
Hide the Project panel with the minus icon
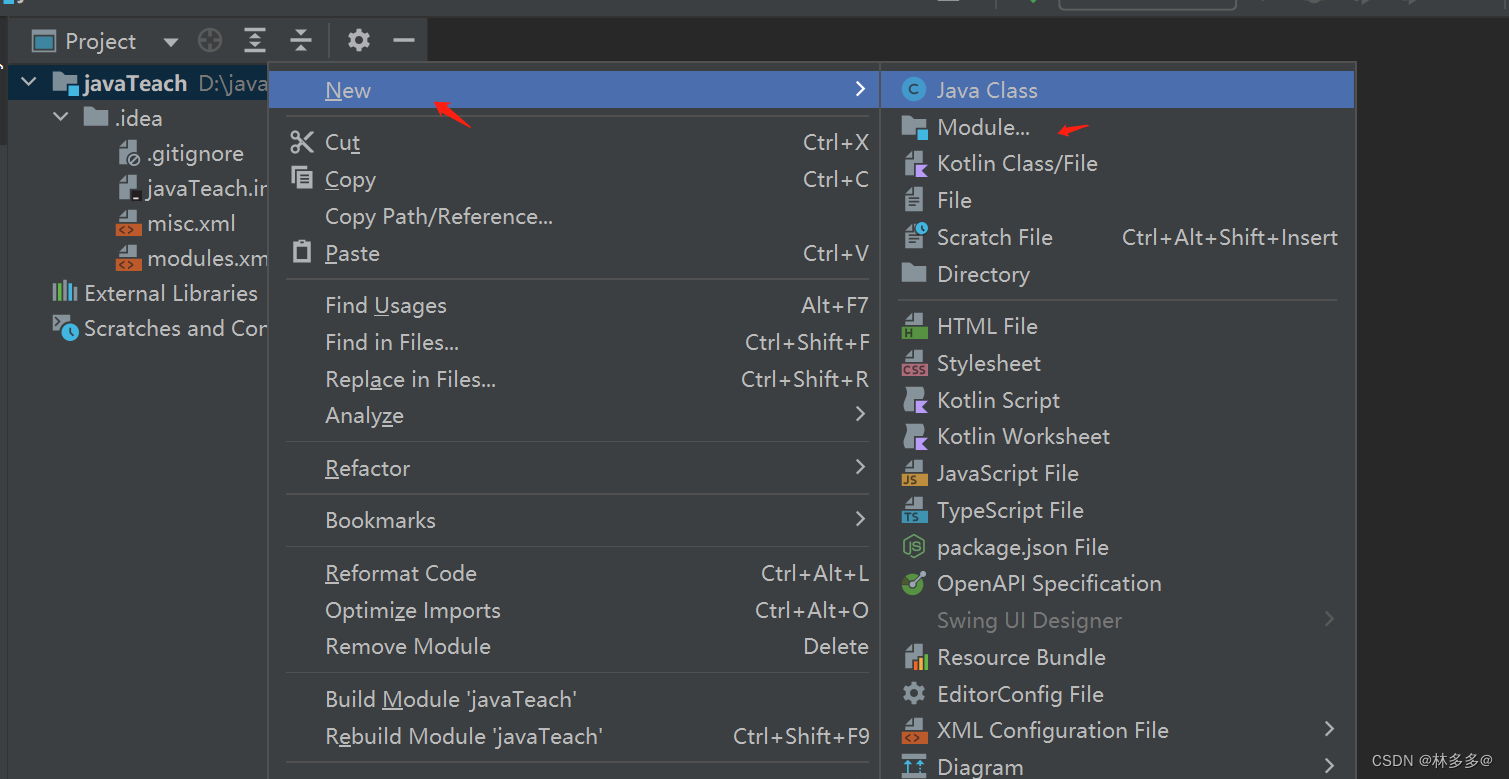[404, 40]
